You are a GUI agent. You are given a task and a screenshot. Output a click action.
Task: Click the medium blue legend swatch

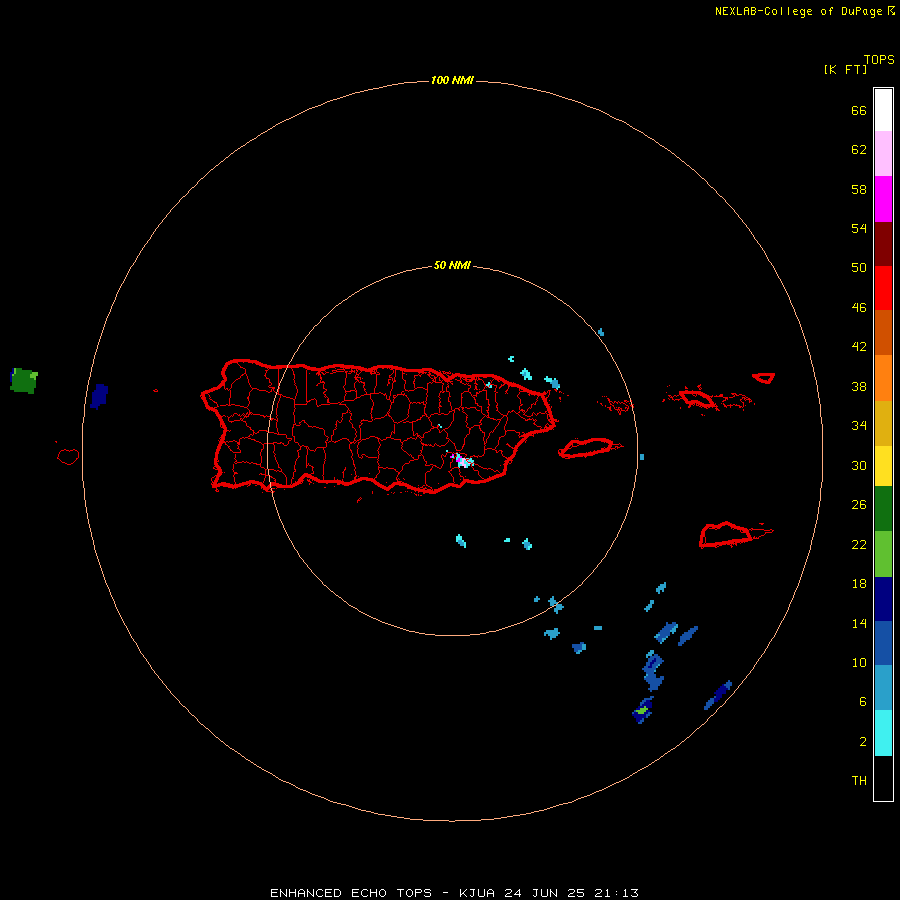click(x=883, y=643)
